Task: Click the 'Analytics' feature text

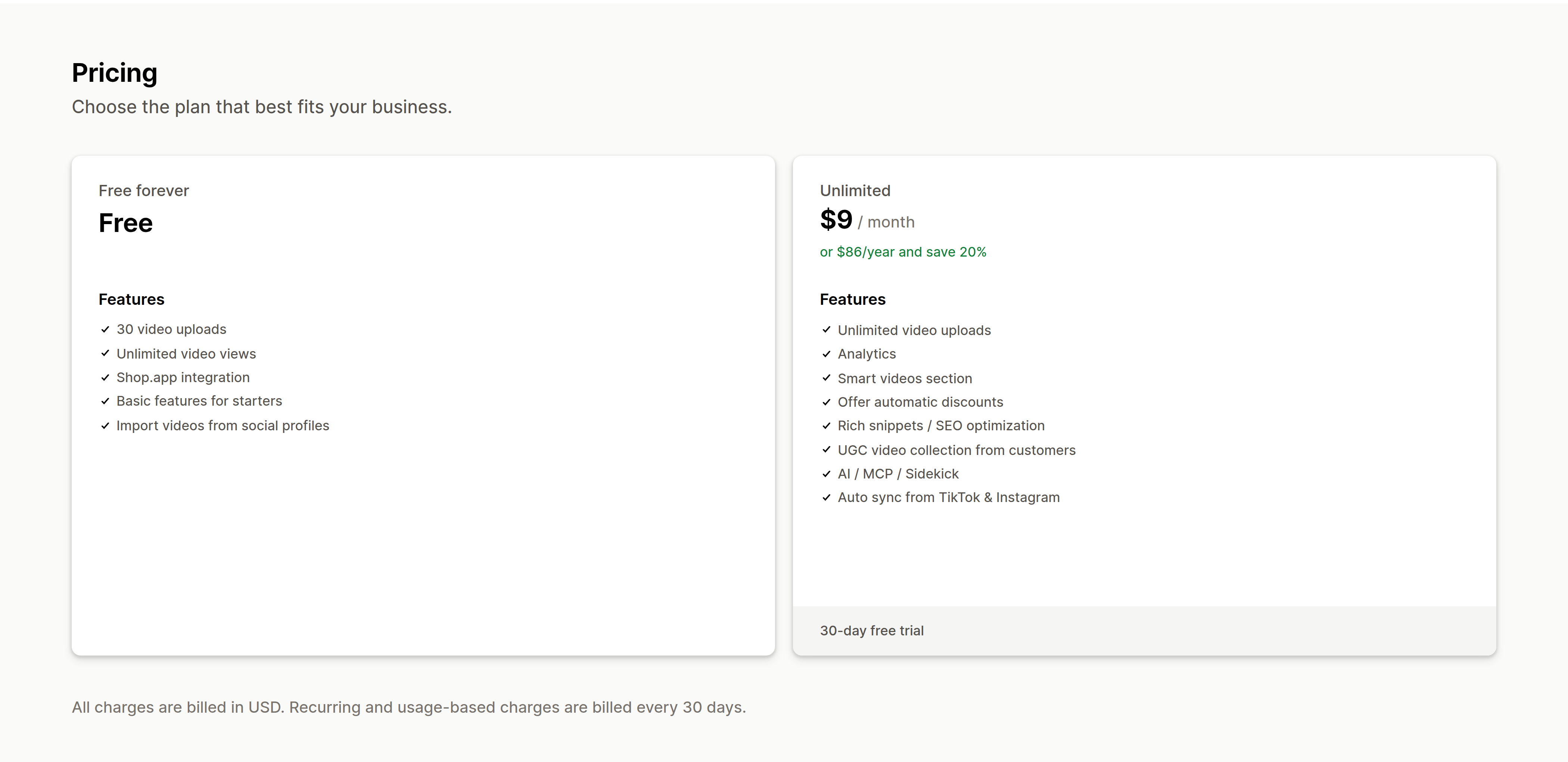Action: point(867,354)
